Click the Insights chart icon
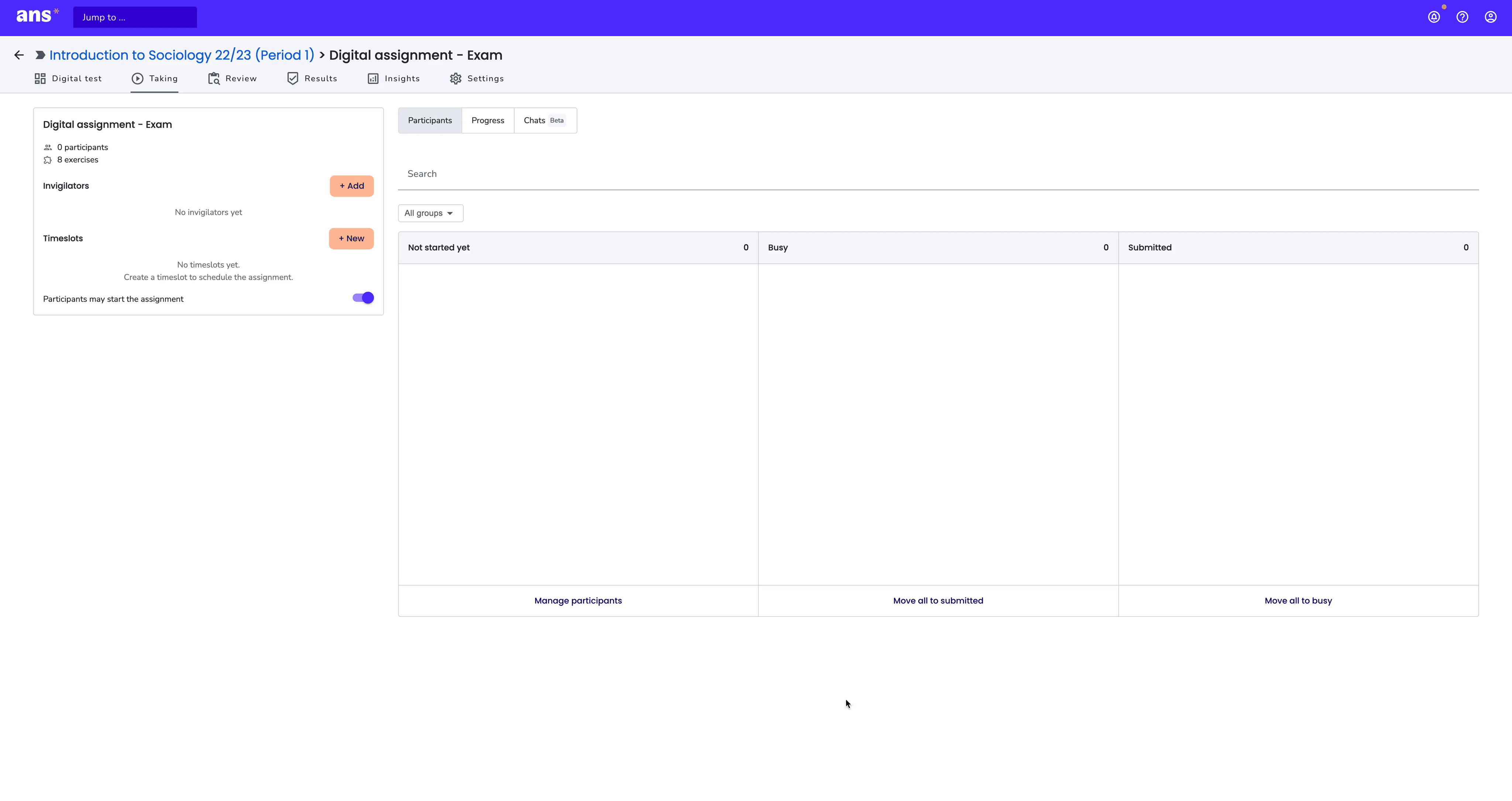This screenshot has width=1512, height=801. coord(373,79)
